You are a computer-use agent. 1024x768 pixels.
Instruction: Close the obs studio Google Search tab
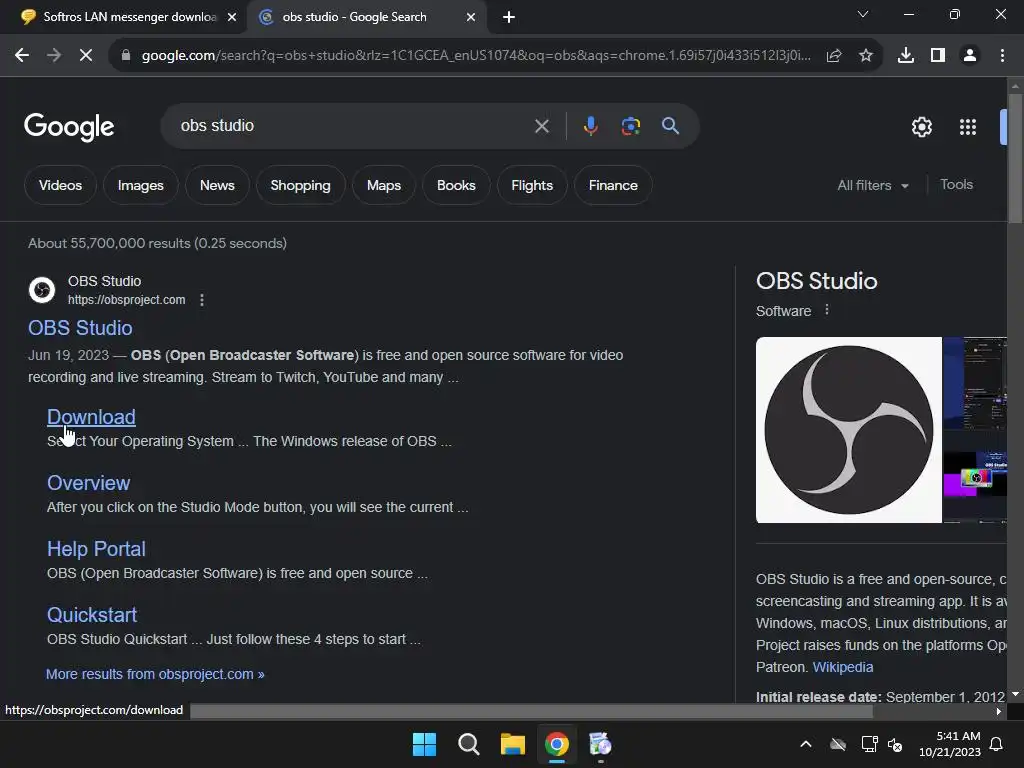(471, 18)
